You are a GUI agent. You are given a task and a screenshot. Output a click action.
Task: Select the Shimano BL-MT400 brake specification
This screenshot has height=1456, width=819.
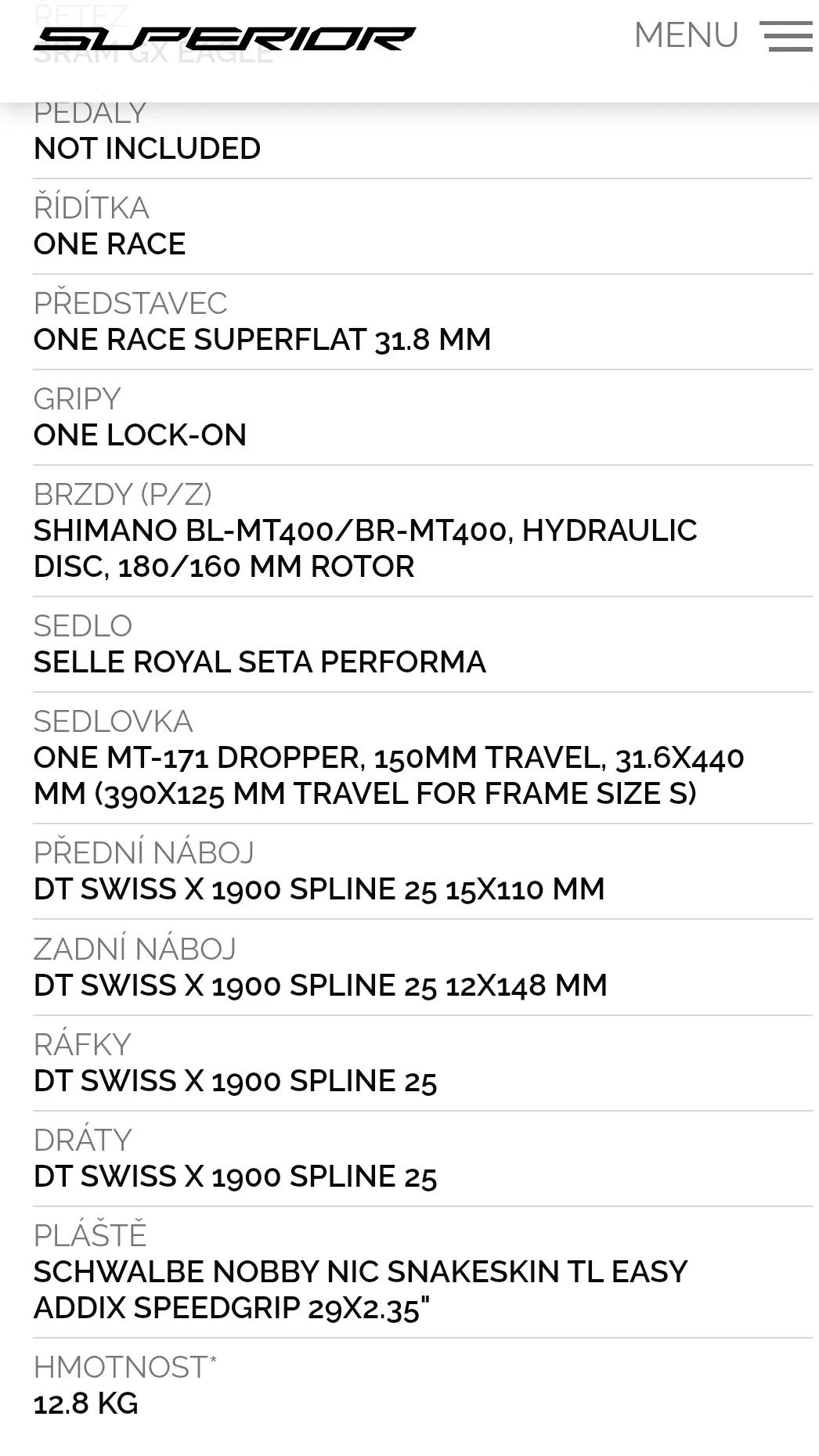365,548
